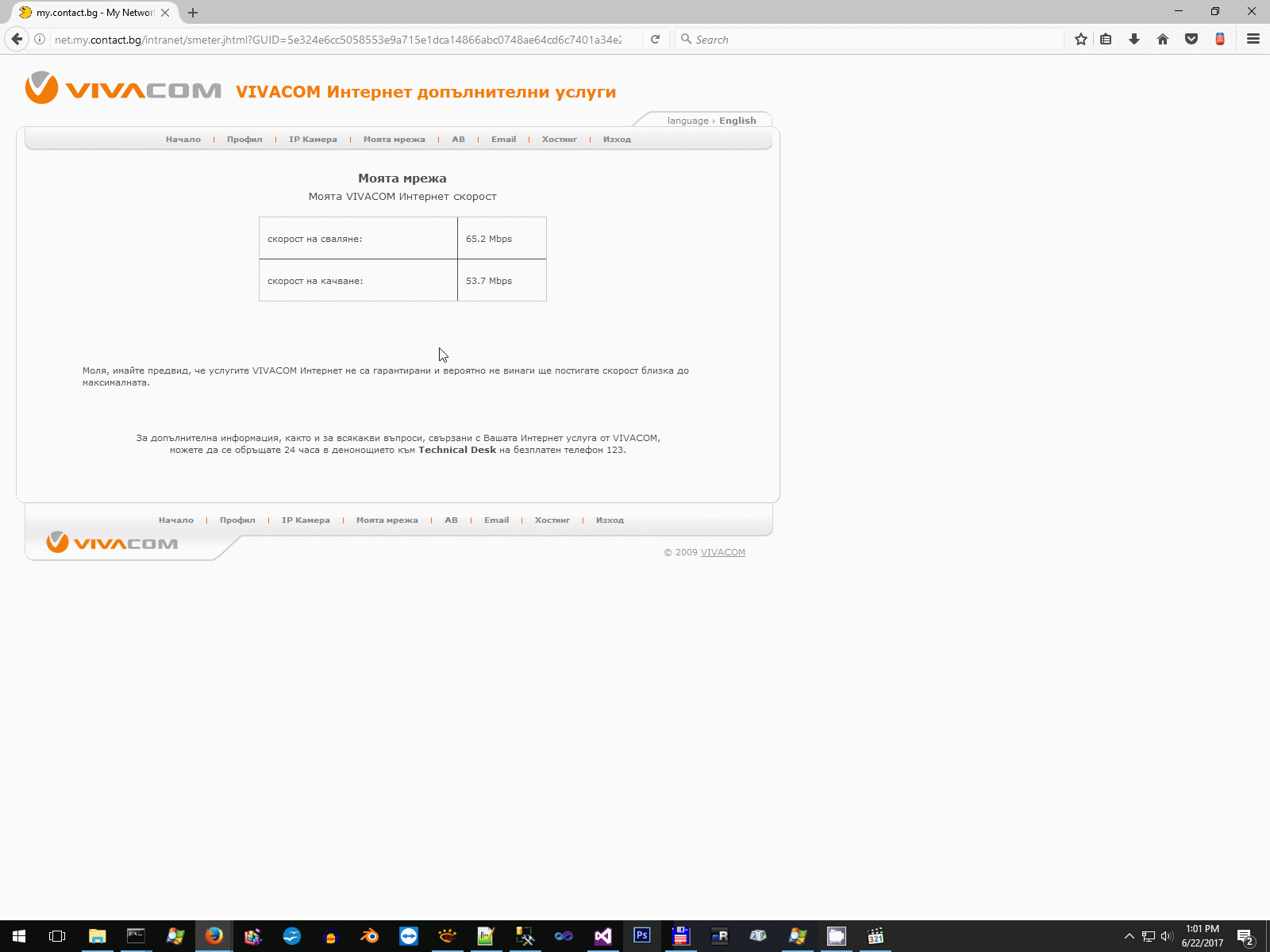Open the Windows Start menu
Viewport: 1270px width, 952px height.
point(19,936)
